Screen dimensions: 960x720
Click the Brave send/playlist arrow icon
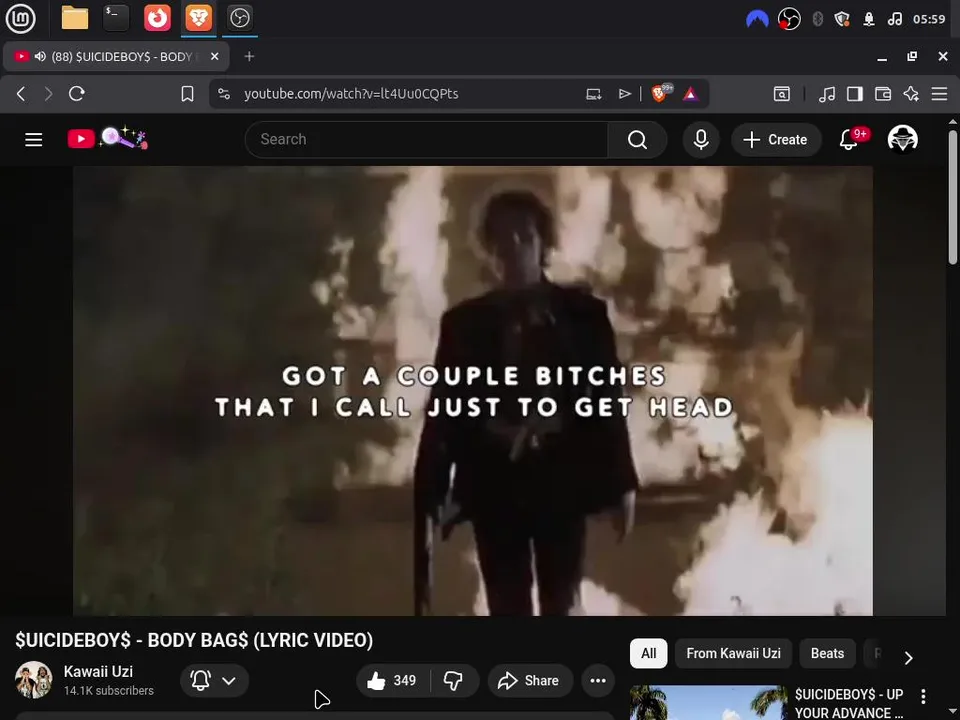point(624,94)
